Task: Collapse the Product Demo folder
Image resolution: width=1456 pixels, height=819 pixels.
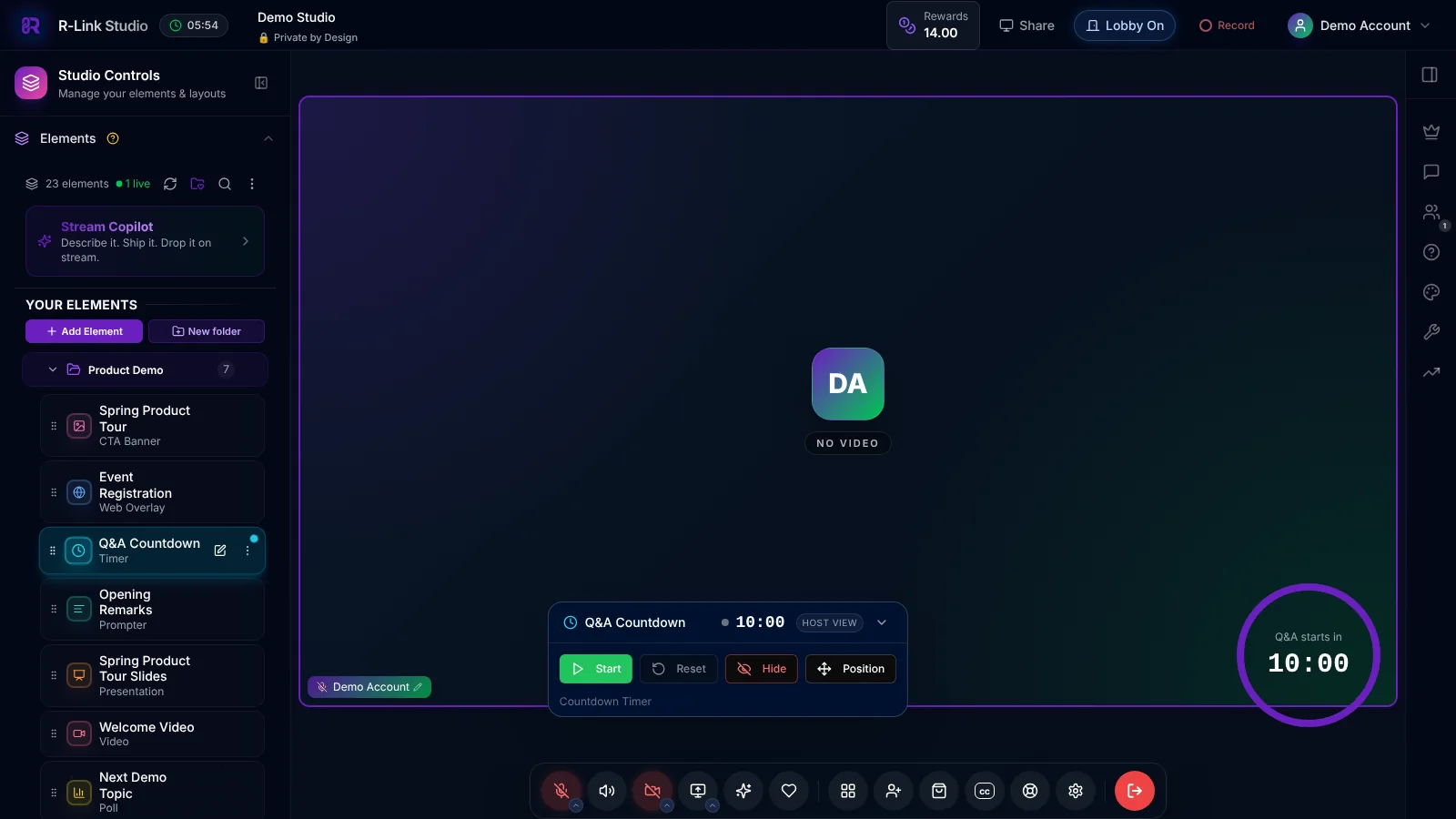Action: (53, 369)
